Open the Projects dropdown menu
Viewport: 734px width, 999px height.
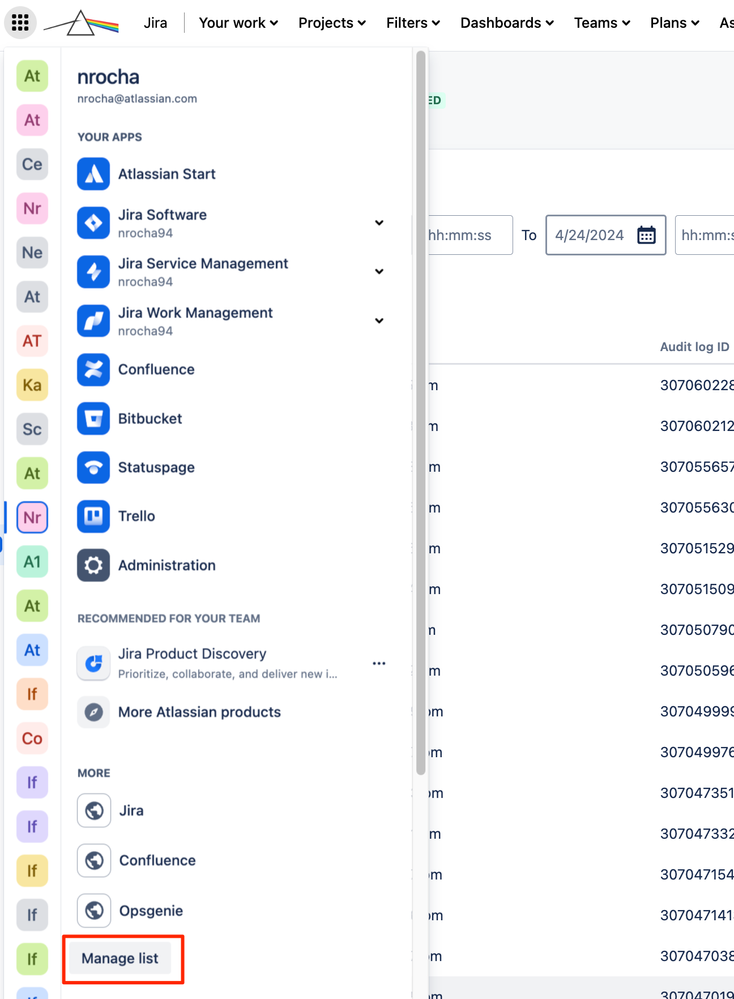[332, 23]
